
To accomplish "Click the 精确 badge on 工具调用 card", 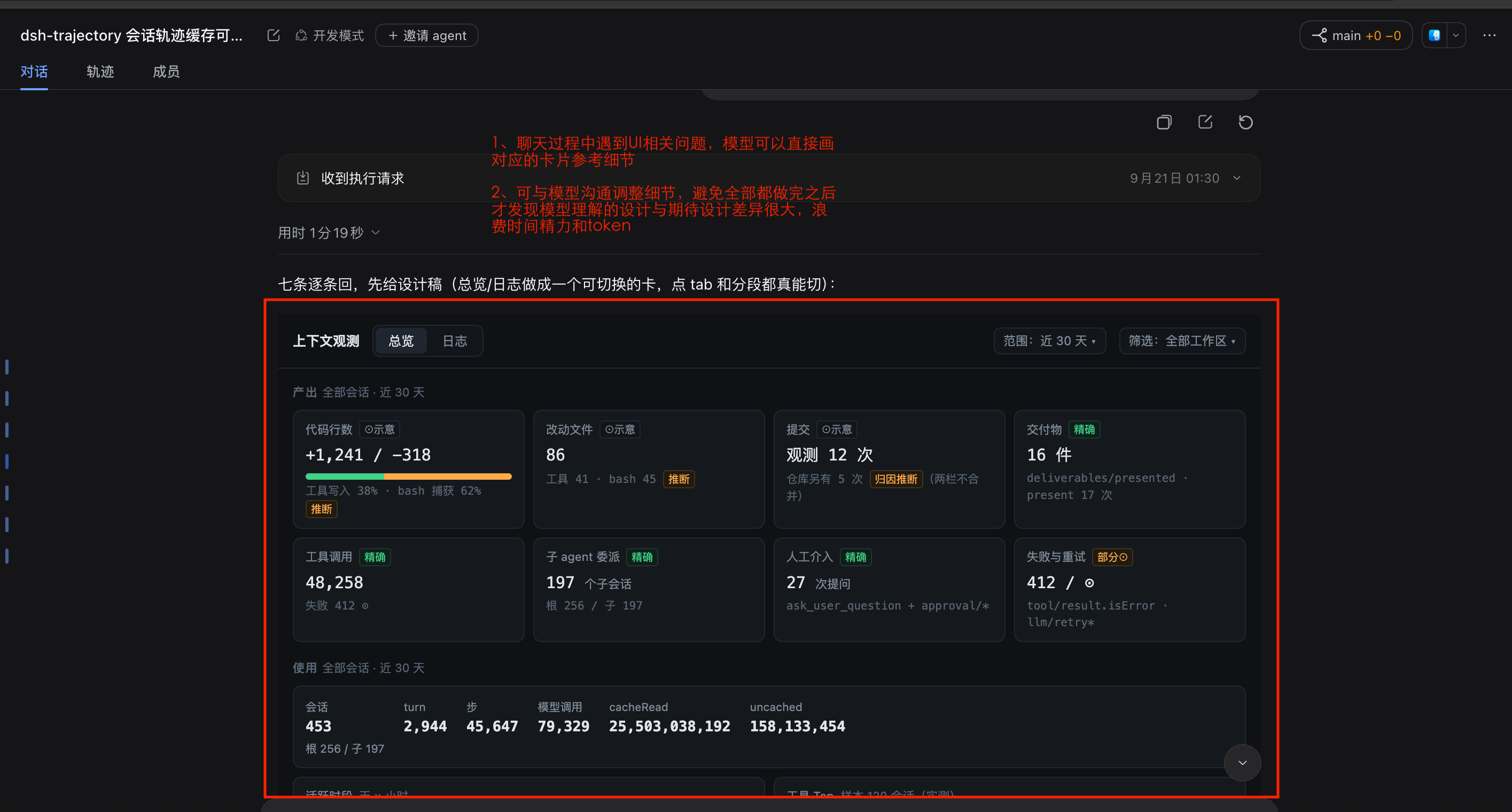I will (375, 557).
